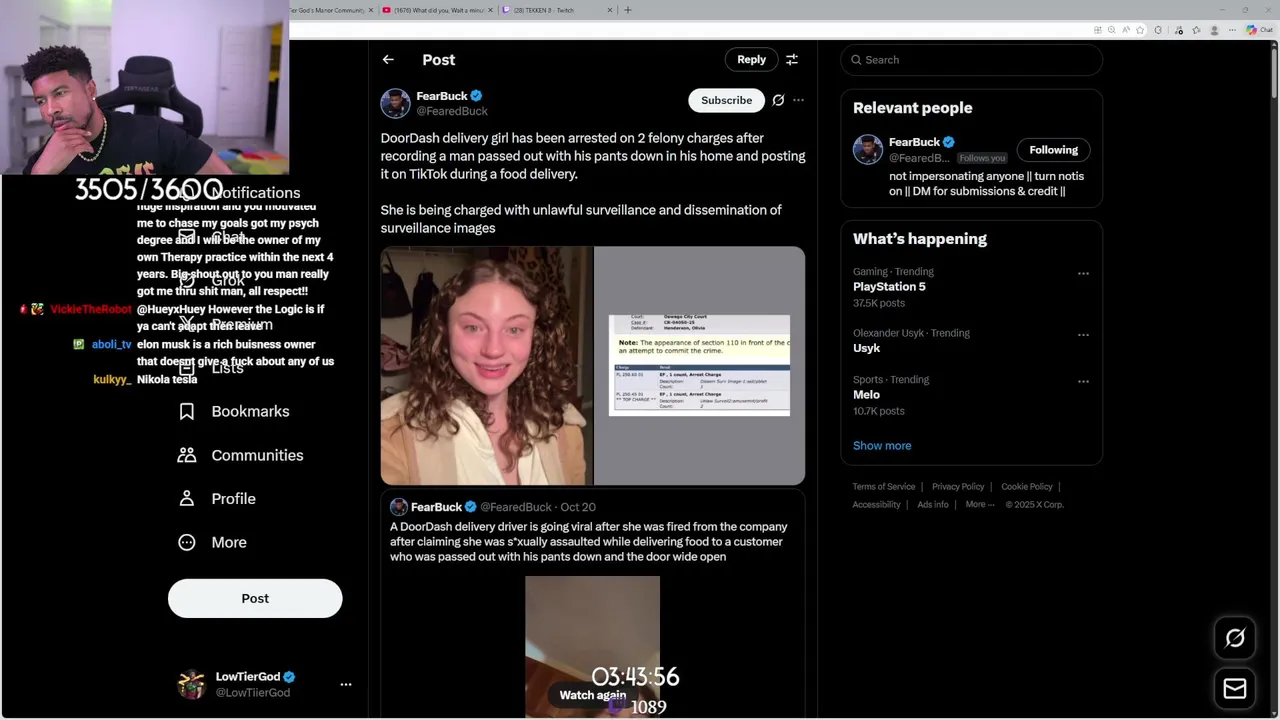Click the More circle-dots icon

(x=187, y=543)
